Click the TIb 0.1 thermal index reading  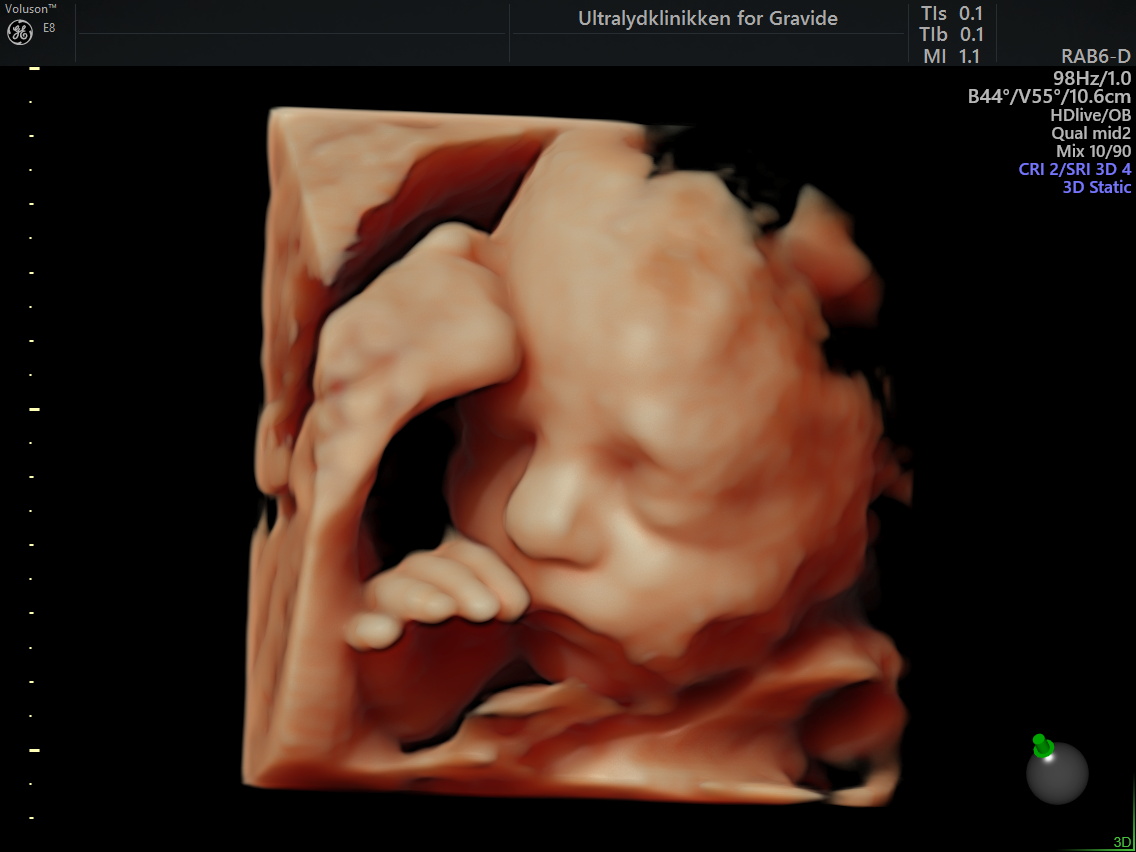(951, 35)
